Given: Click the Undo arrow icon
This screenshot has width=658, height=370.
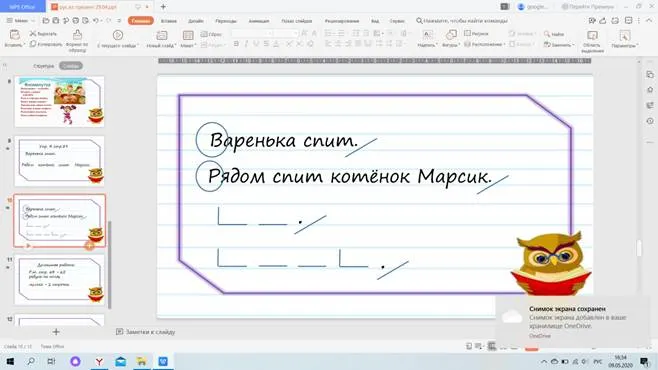Looking at the screenshot, I should pyautogui.click(x=96, y=21).
